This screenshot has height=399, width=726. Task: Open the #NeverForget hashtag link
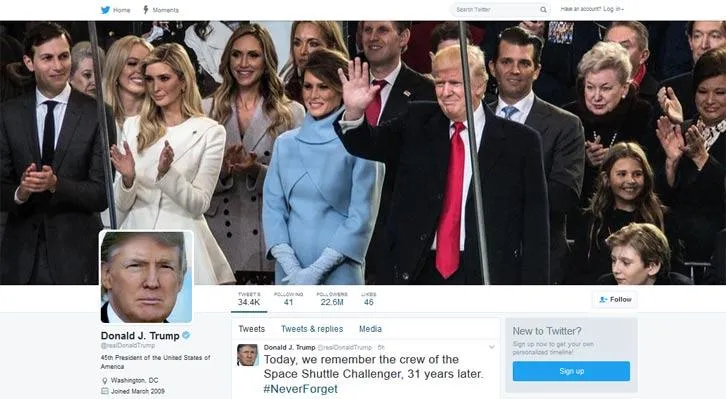[300, 389]
